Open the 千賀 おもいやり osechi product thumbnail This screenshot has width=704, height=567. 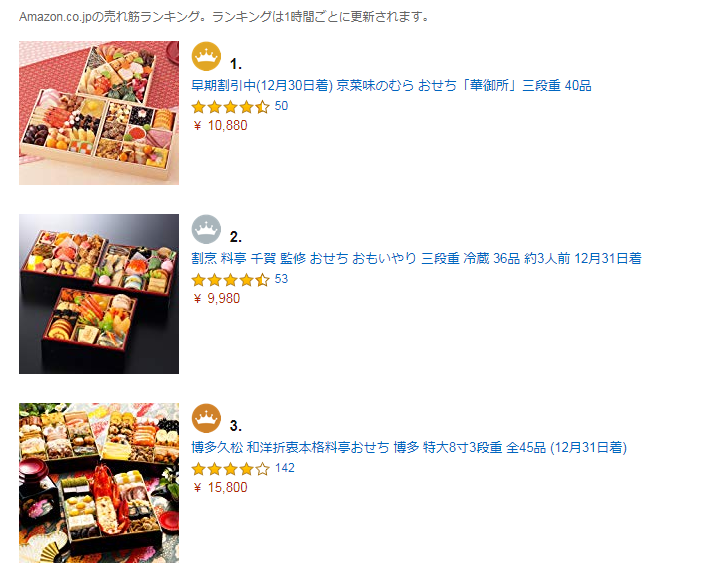tap(99, 294)
